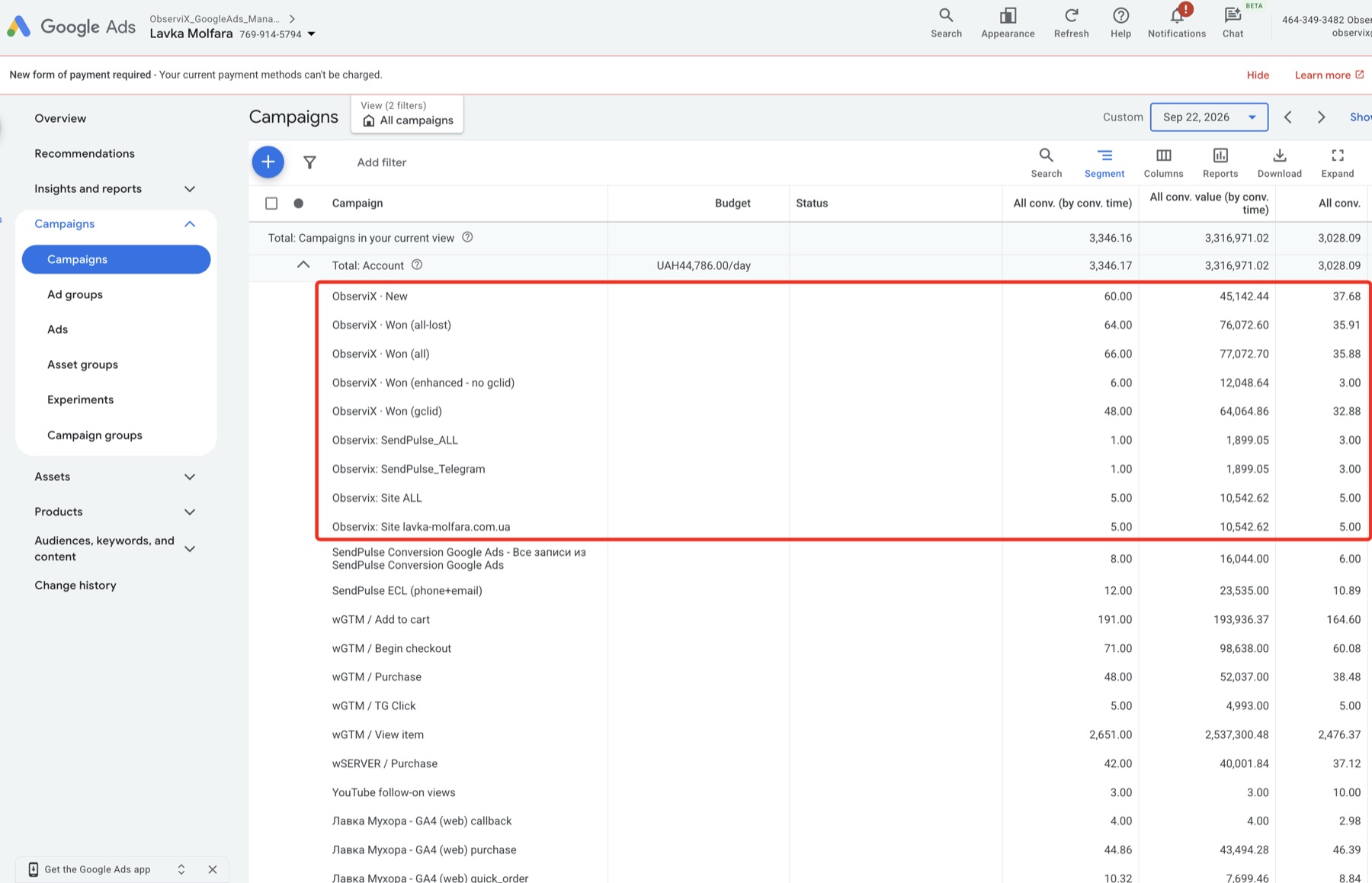This screenshot has width=1372, height=883.
Task: Expand the table to full screen
Action: pos(1338,163)
